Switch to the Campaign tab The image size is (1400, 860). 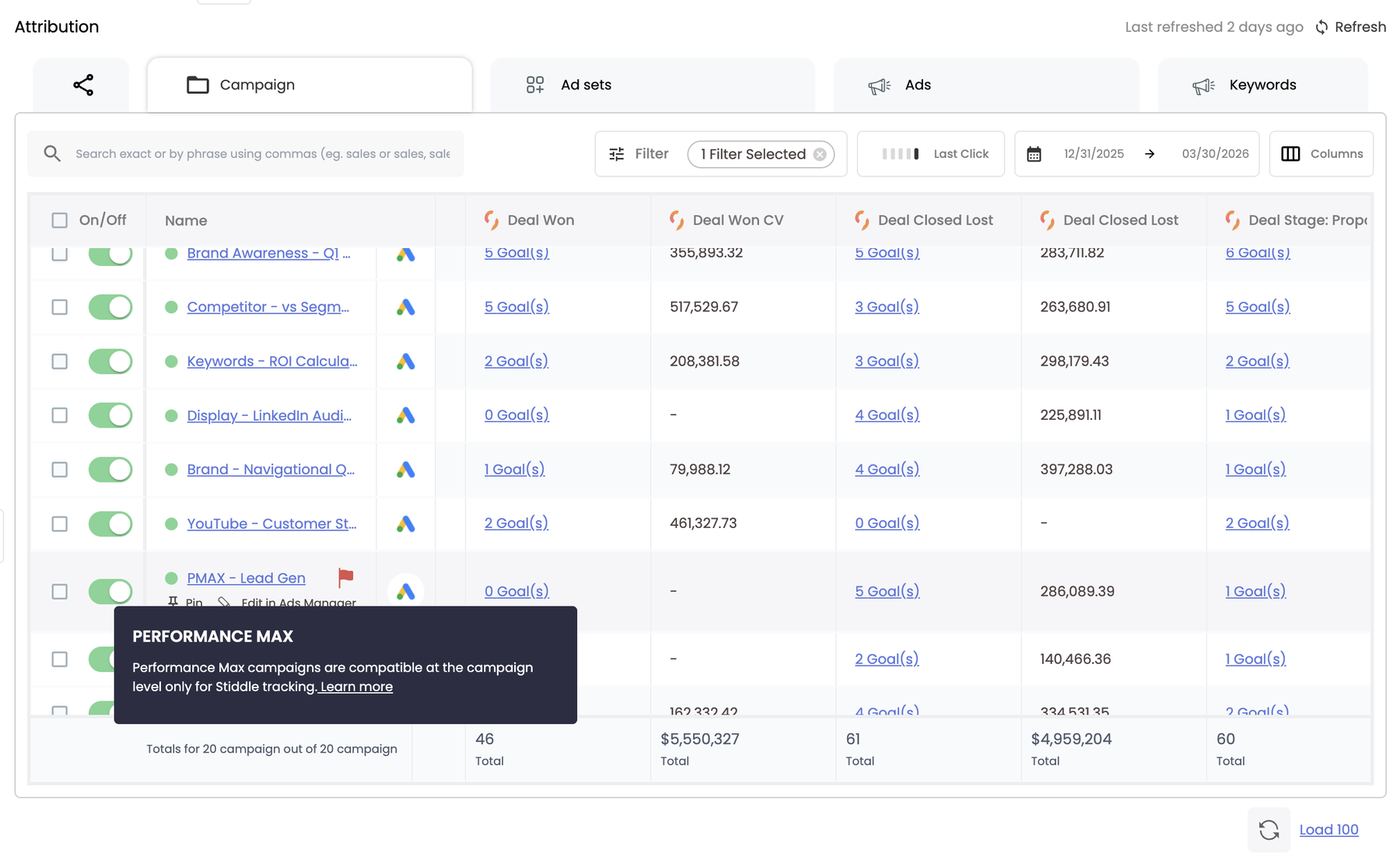(x=310, y=85)
